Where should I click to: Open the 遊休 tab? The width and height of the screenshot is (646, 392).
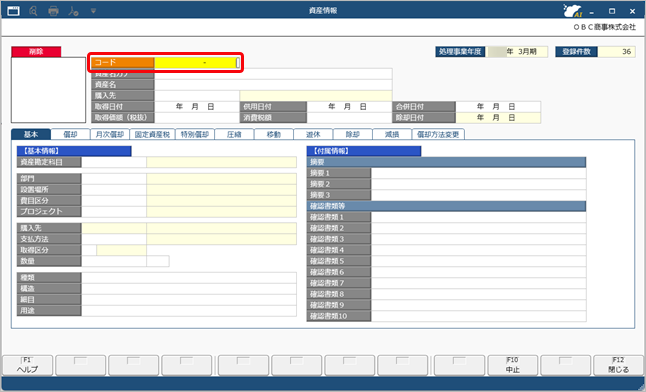[x=313, y=134]
